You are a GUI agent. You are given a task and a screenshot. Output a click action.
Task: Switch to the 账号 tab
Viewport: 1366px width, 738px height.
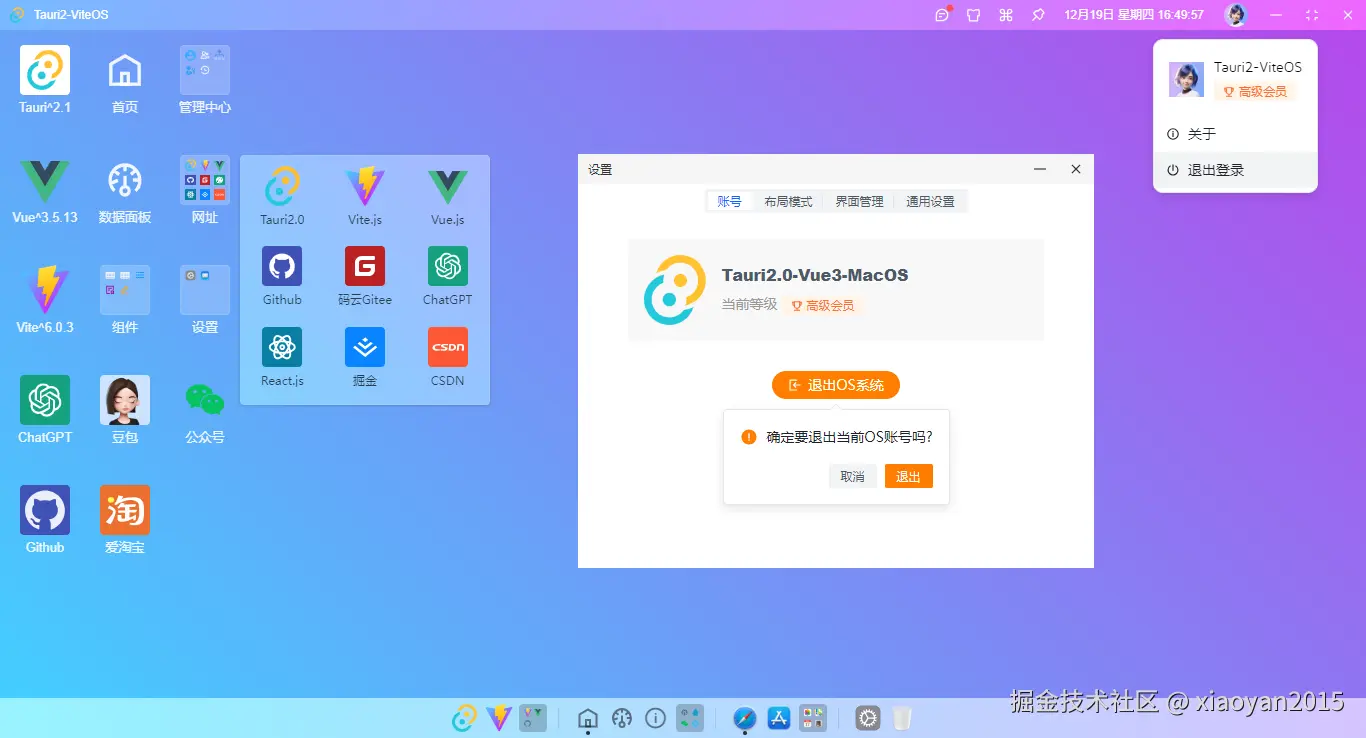click(x=729, y=201)
